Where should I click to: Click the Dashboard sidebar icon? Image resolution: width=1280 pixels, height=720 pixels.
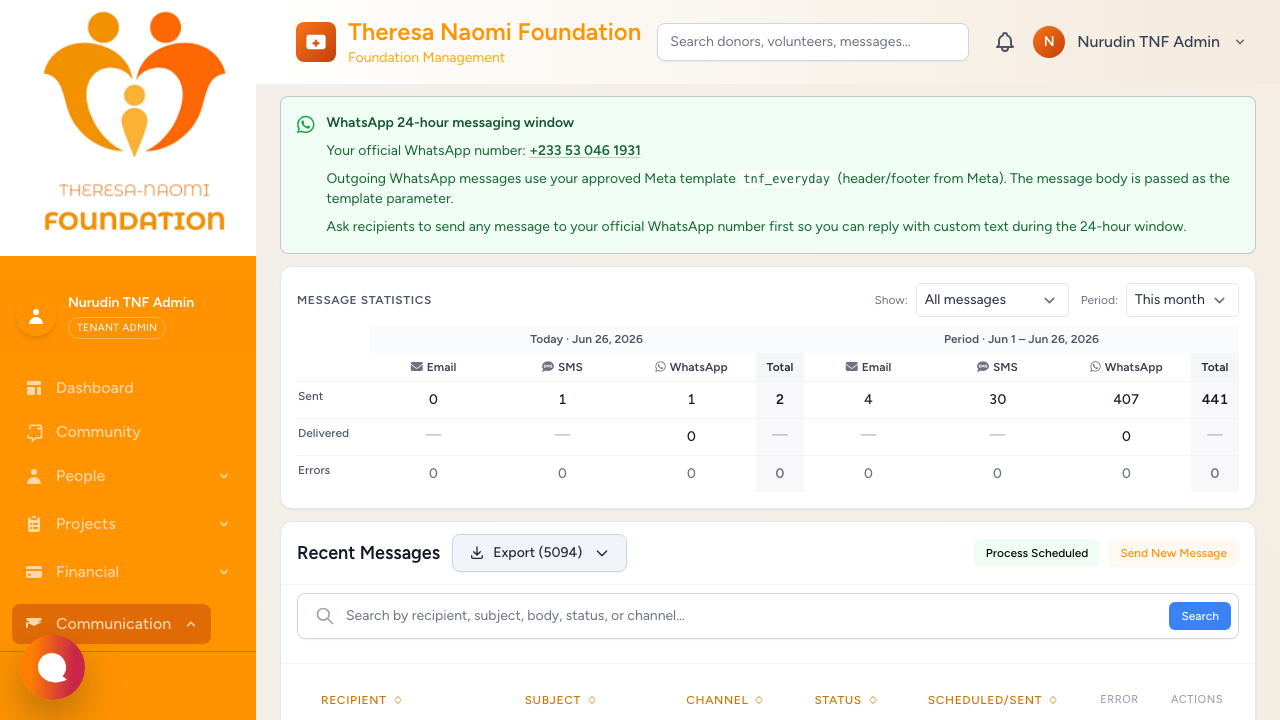pyautogui.click(x=35, y=388)
